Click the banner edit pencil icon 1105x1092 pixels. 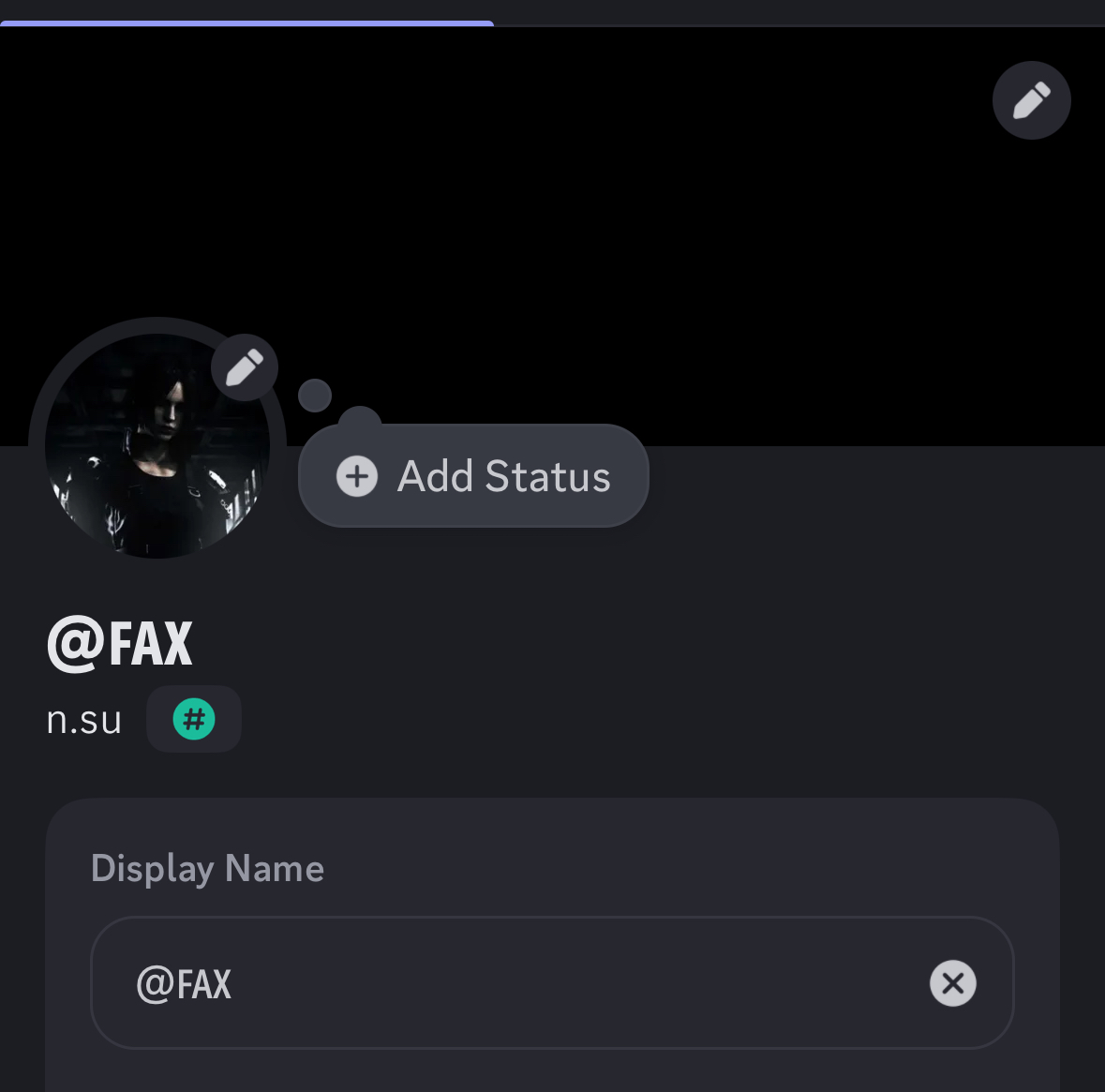(1031, 100)
